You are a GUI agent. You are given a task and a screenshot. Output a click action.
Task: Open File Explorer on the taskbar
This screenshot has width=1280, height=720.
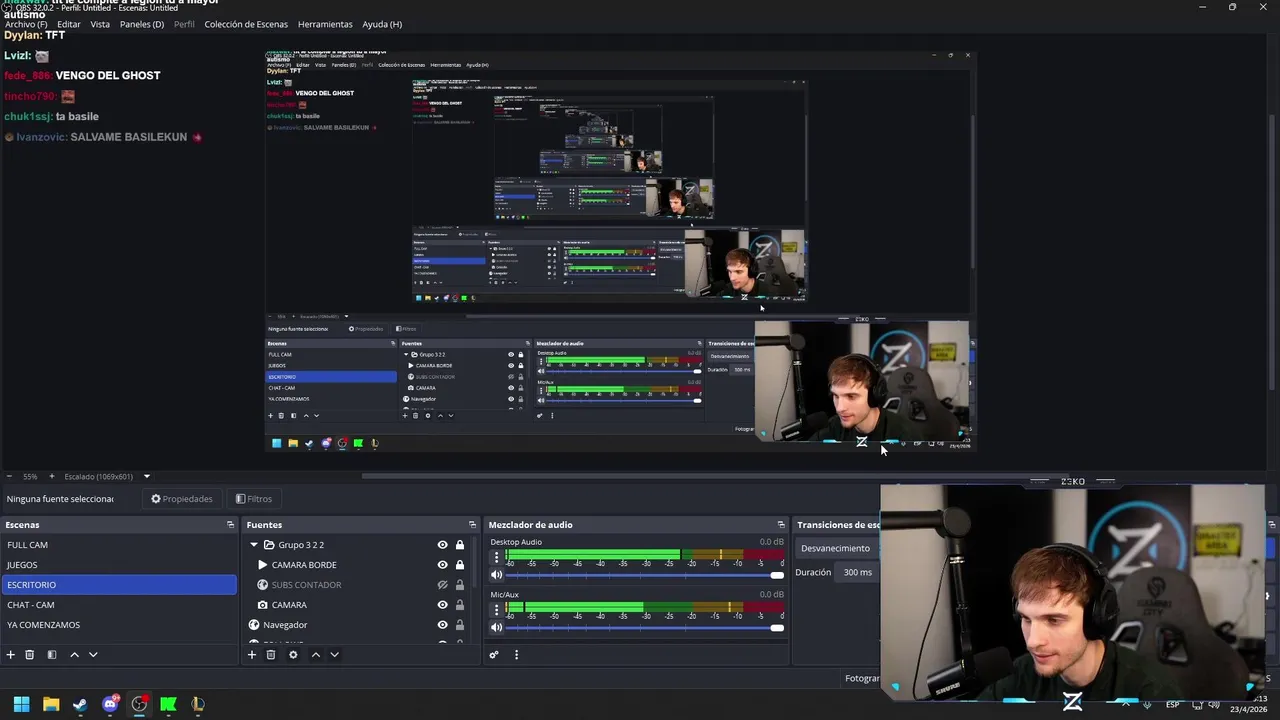(x=51, y=704)
